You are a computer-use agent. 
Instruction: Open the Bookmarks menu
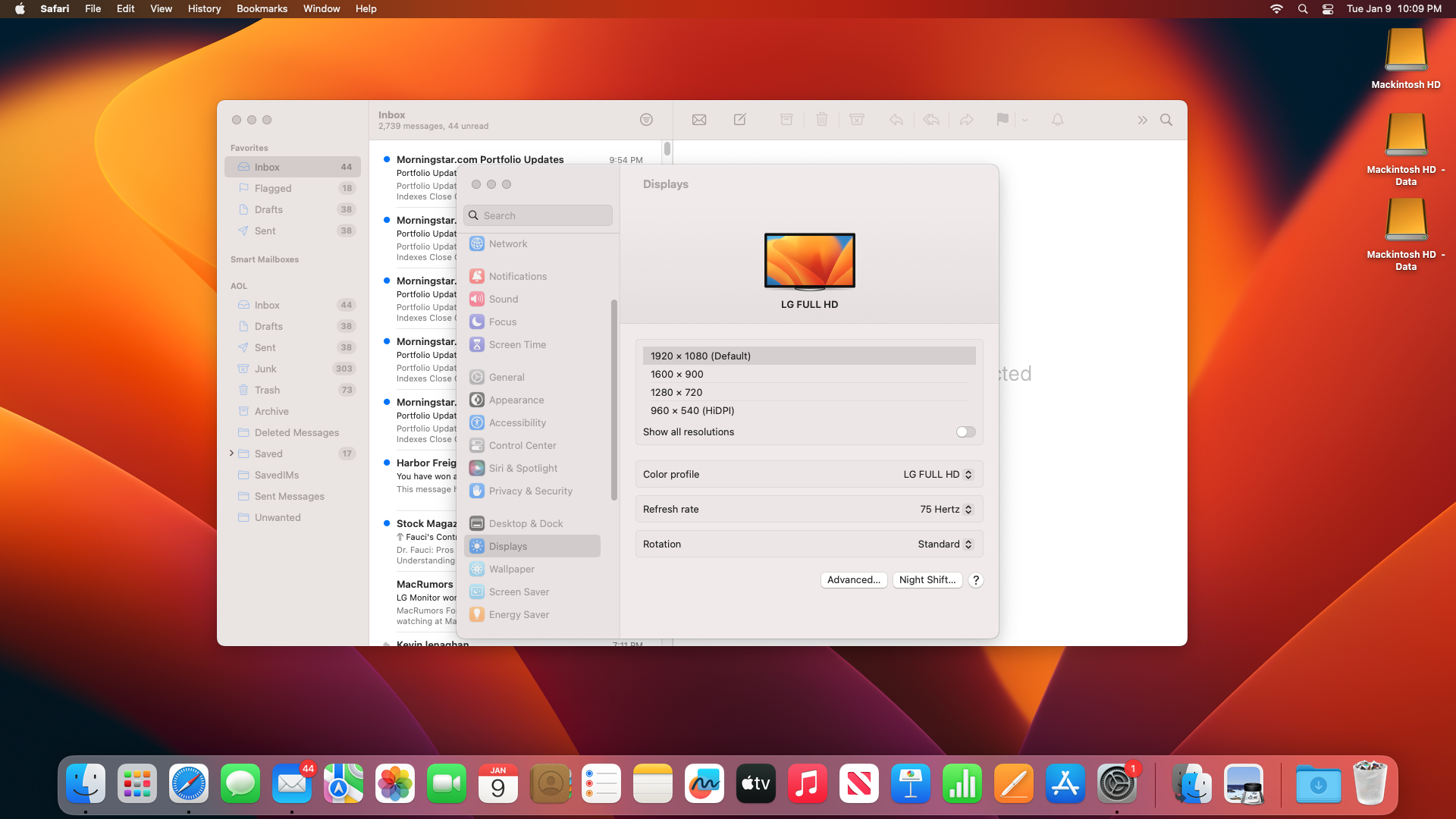tap(262, 9)
